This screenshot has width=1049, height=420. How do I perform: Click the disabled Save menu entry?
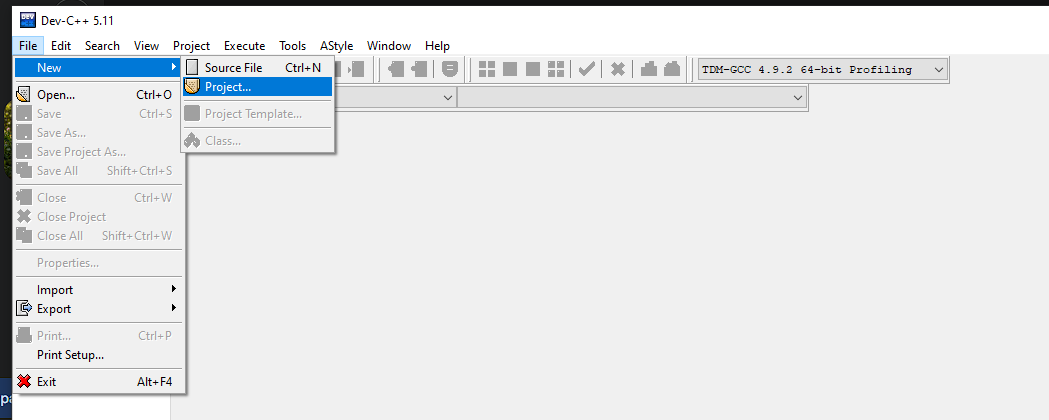tap(98, 114)
